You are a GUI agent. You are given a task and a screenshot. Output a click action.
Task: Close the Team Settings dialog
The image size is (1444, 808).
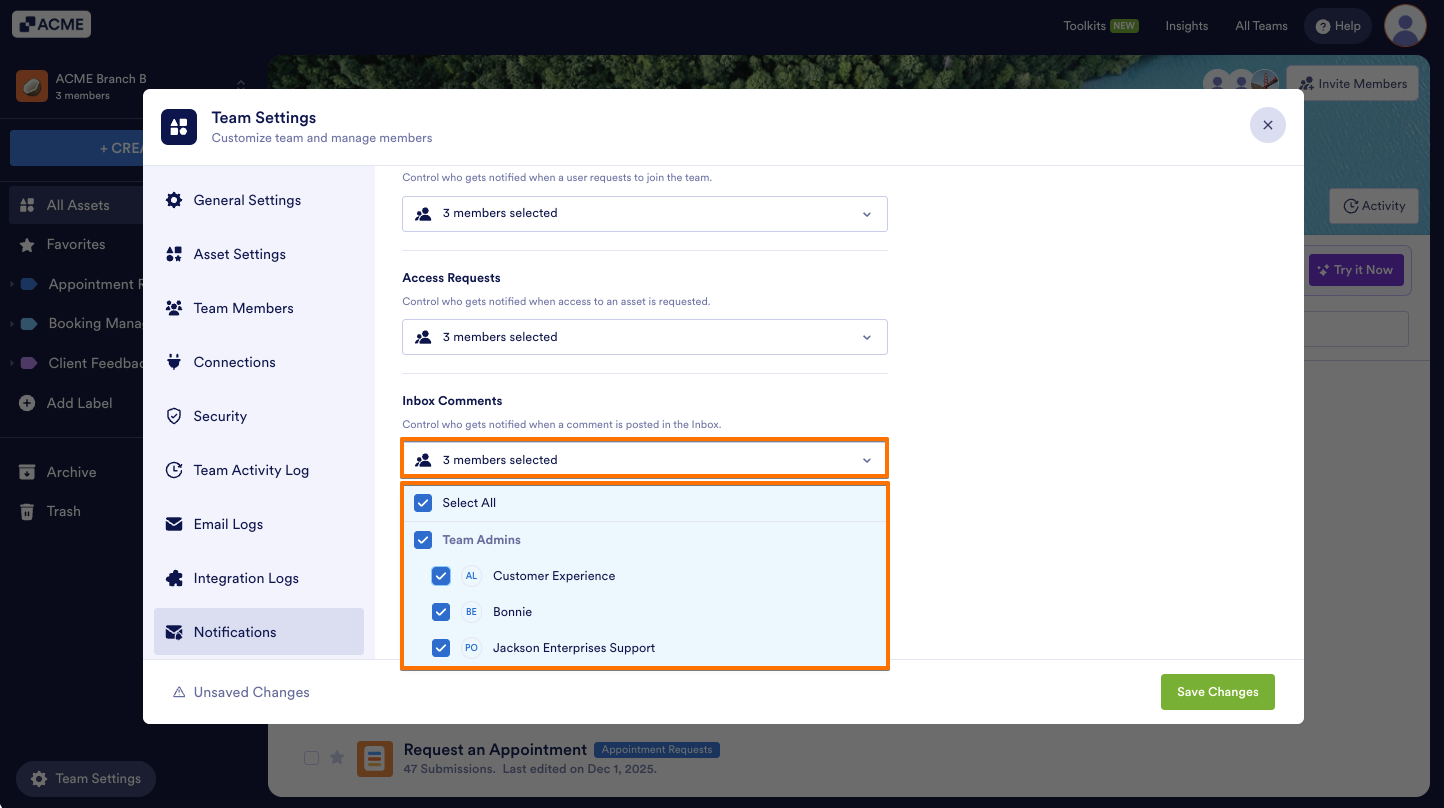click(x=1268, y=125)
